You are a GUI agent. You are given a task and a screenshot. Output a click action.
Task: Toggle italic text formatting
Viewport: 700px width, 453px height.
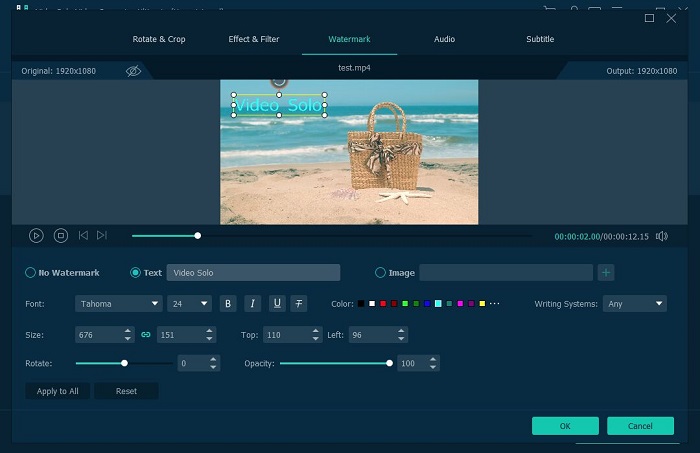[253, 304]
